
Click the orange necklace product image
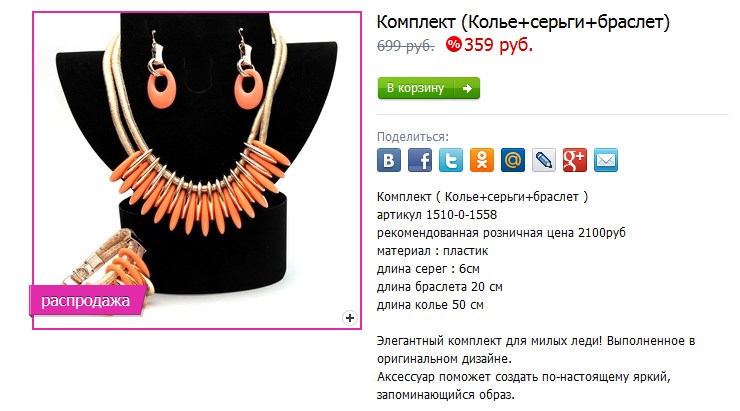[x=197, y=170]
